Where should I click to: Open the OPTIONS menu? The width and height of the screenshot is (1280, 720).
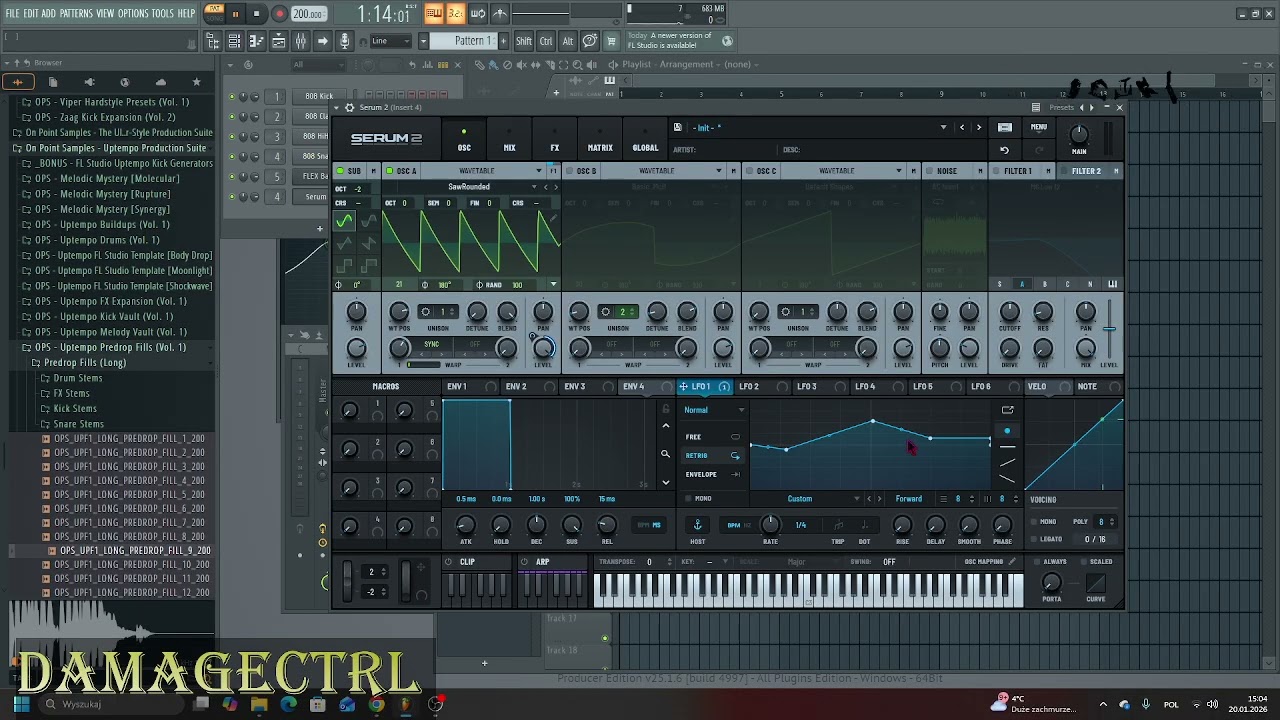[x=133, y=13]
